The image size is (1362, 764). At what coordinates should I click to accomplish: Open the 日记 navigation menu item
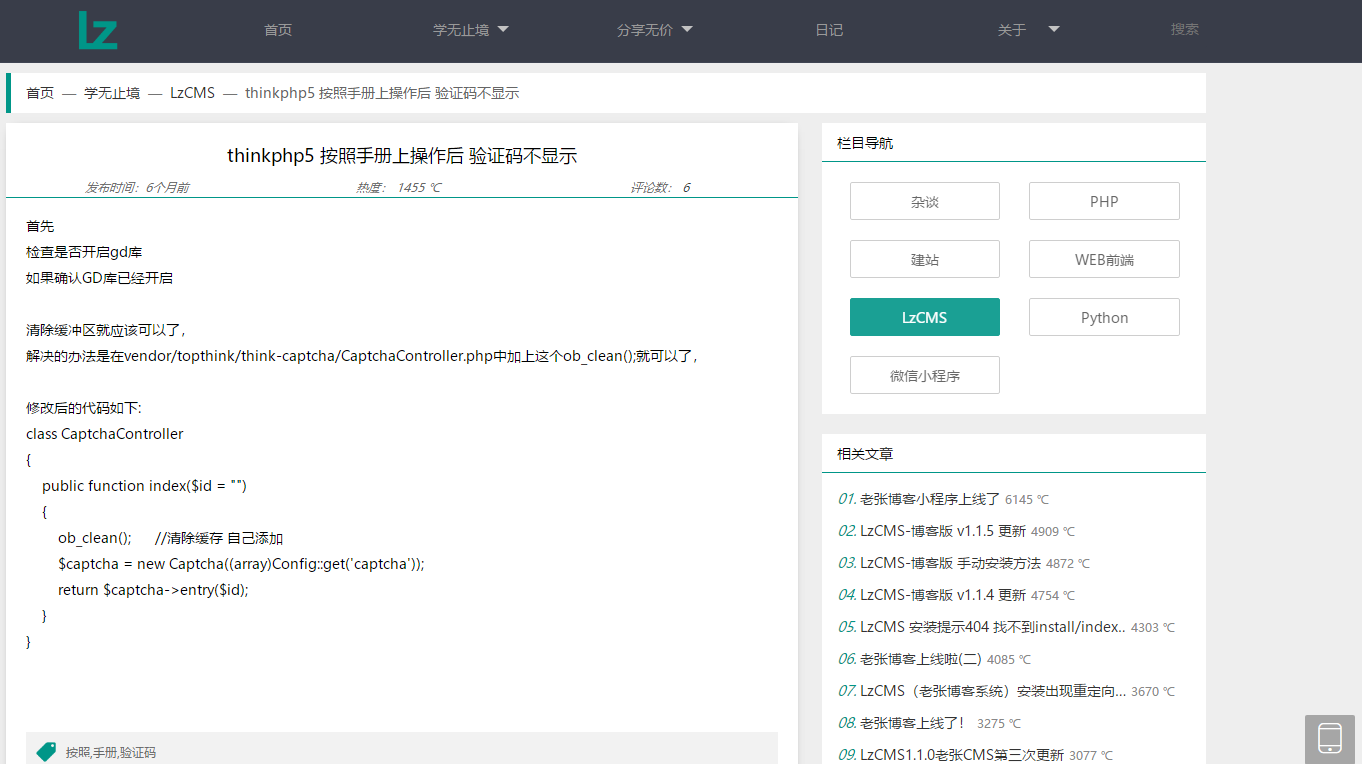(x=829, y=30)
